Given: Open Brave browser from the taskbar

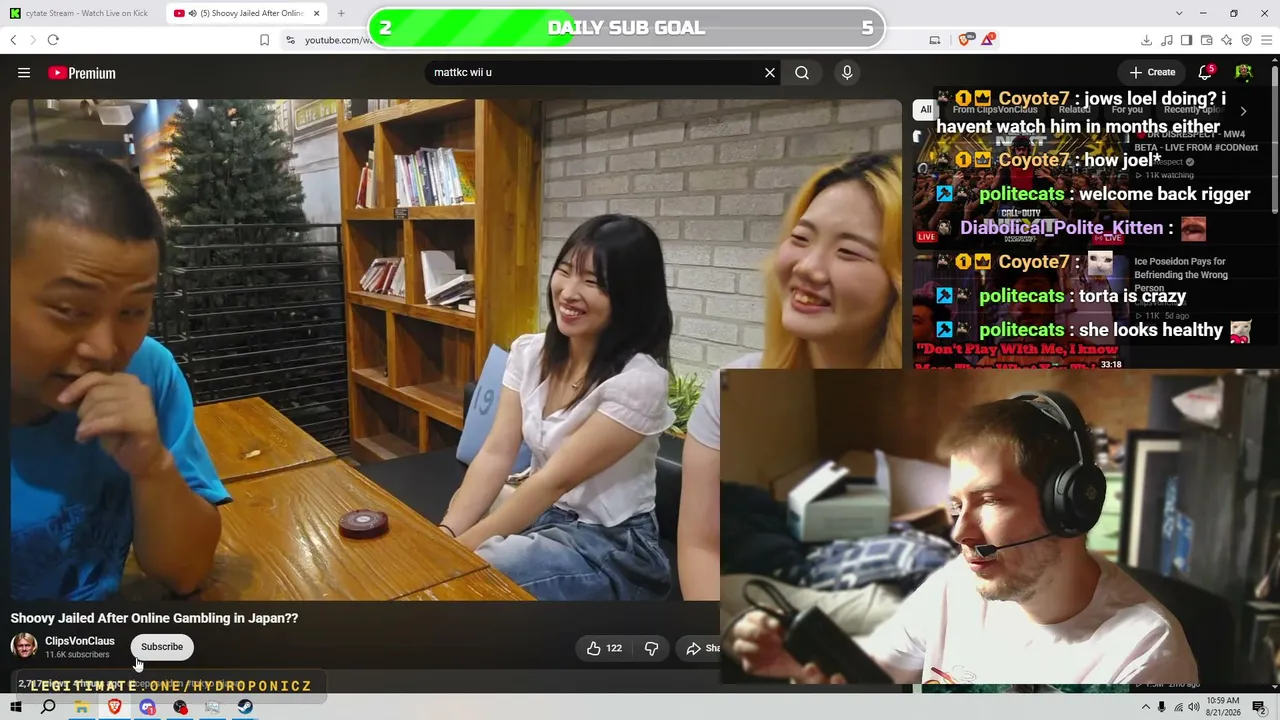Looking at the screenshot, I should click(115, 707).
